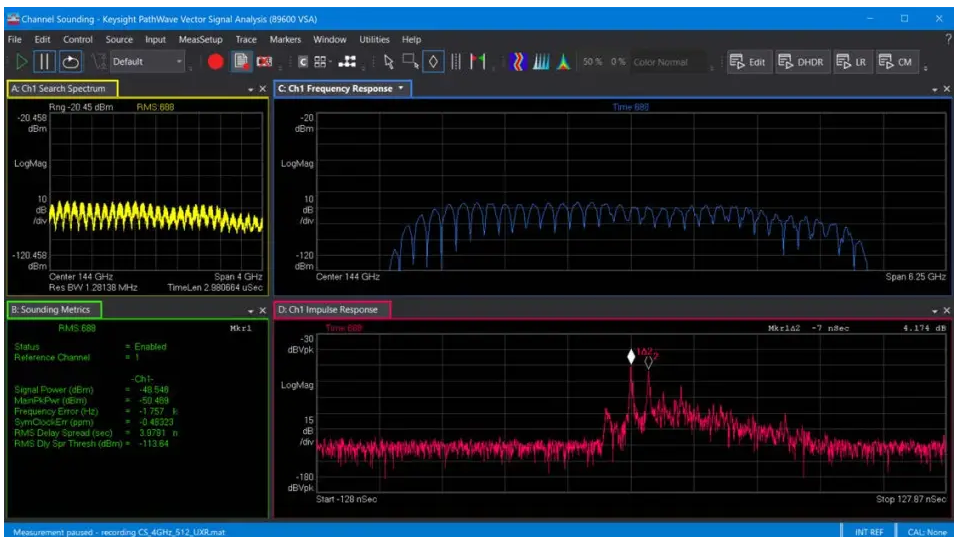Viewport: 958px width, 545px height.
Task: Click the green Run measurement play icon
Action: (x=22, y=62)
